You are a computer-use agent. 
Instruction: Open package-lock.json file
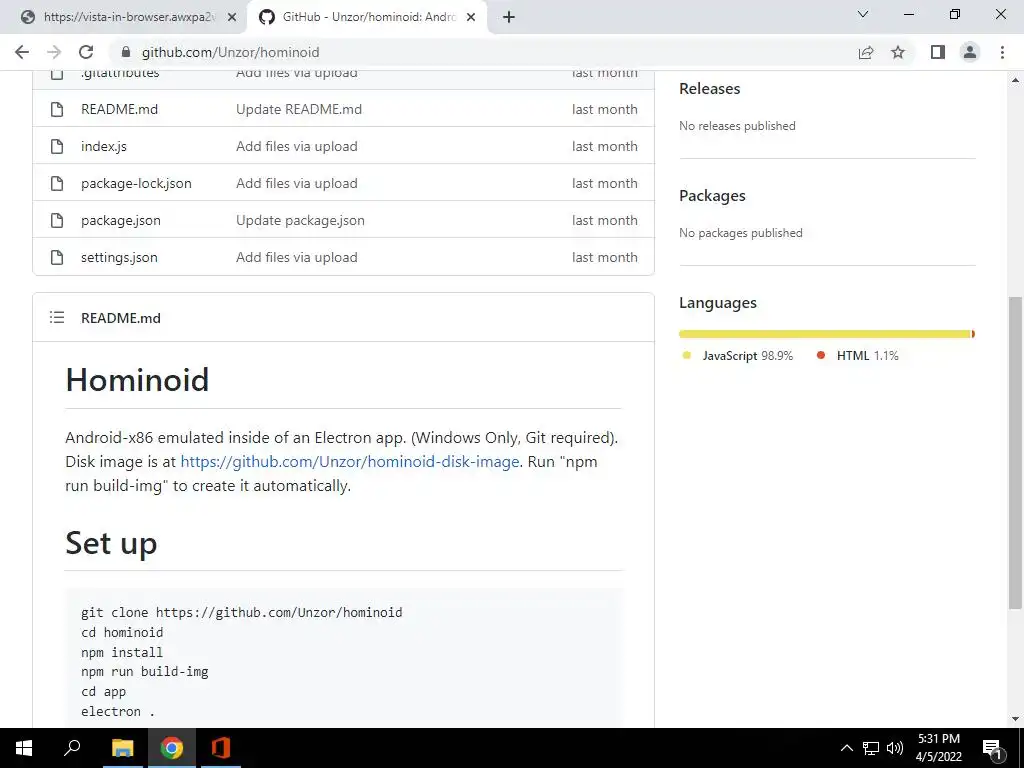coord(136,184)
